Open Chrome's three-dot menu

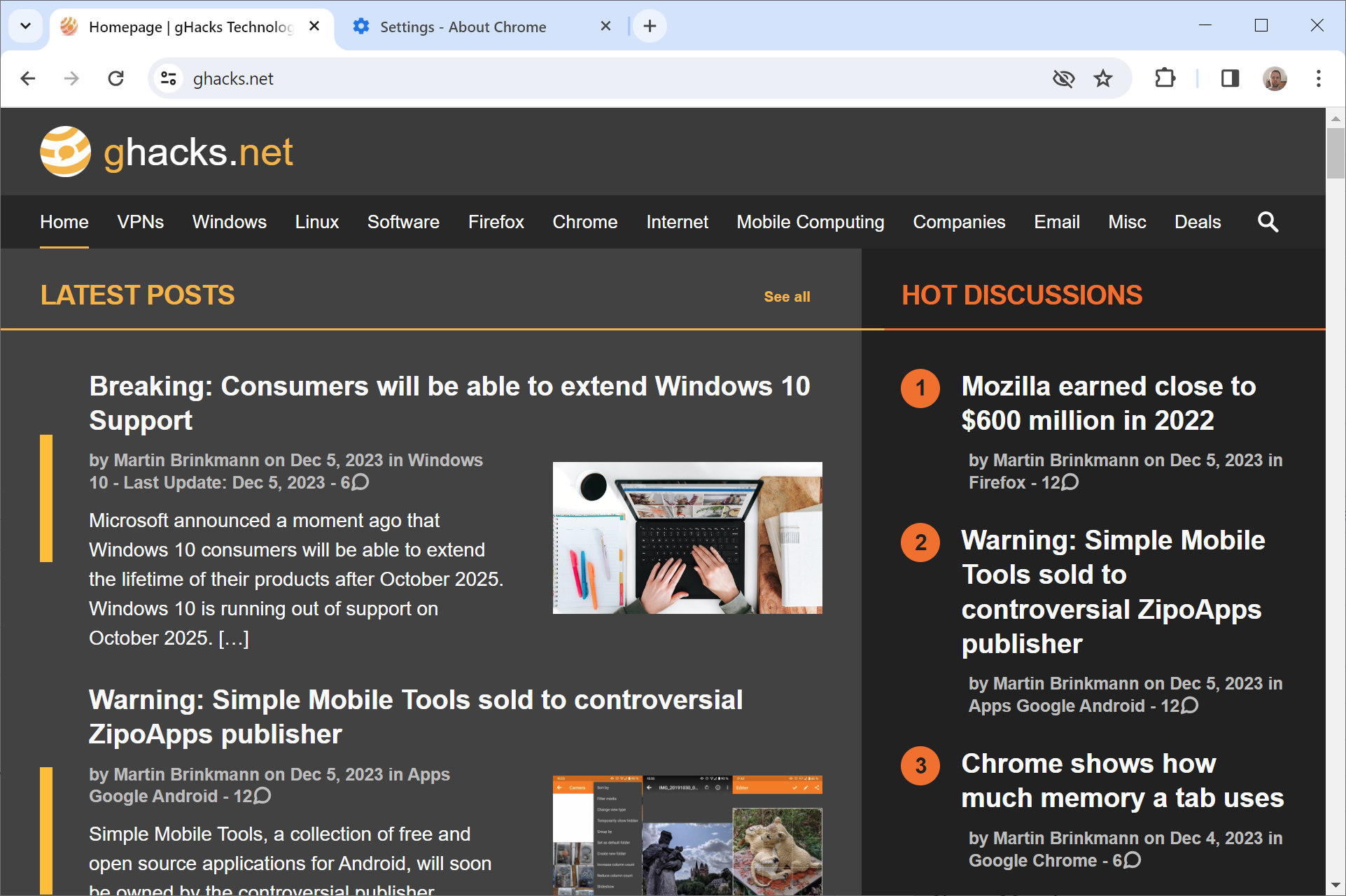click(1319, 78)
